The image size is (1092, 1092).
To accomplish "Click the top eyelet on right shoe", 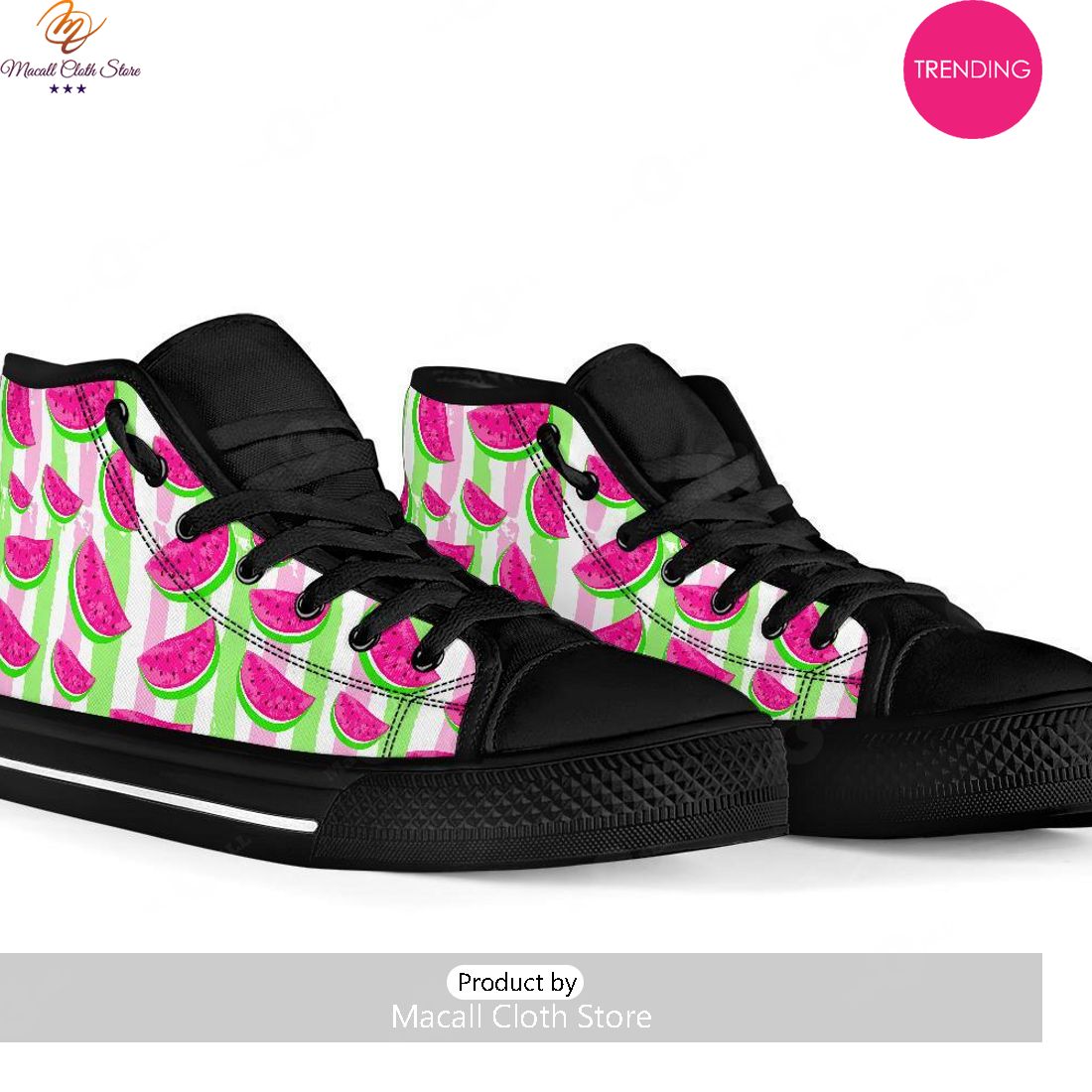I will (550, 432).
